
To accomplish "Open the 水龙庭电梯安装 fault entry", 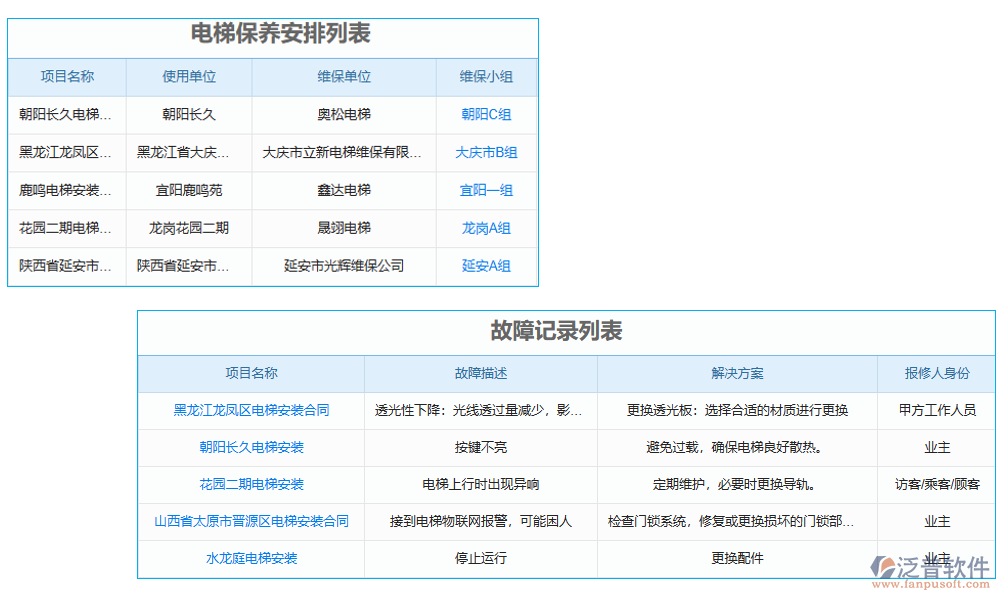I will 250,558.
